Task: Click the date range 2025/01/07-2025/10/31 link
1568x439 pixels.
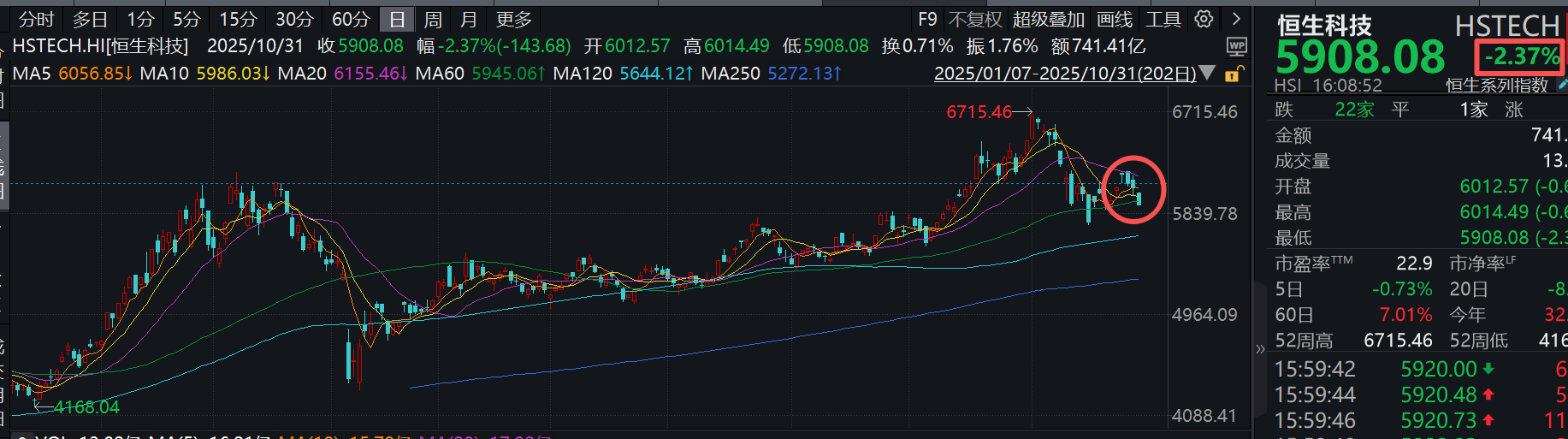Action: pyautogui.click(x=1065, y=74)
